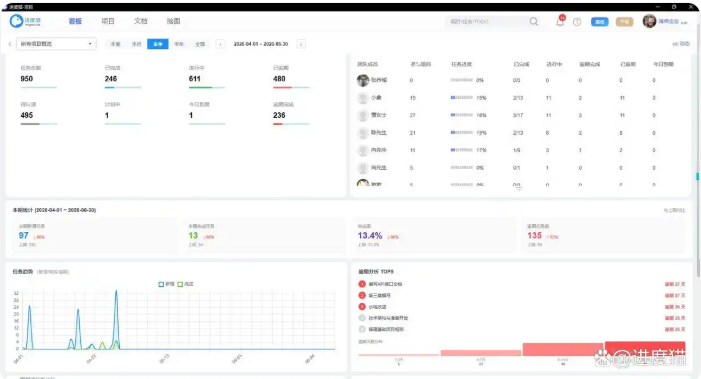
Task: Click the red rank 2 badge in overdue list
Action: [362, 295]
